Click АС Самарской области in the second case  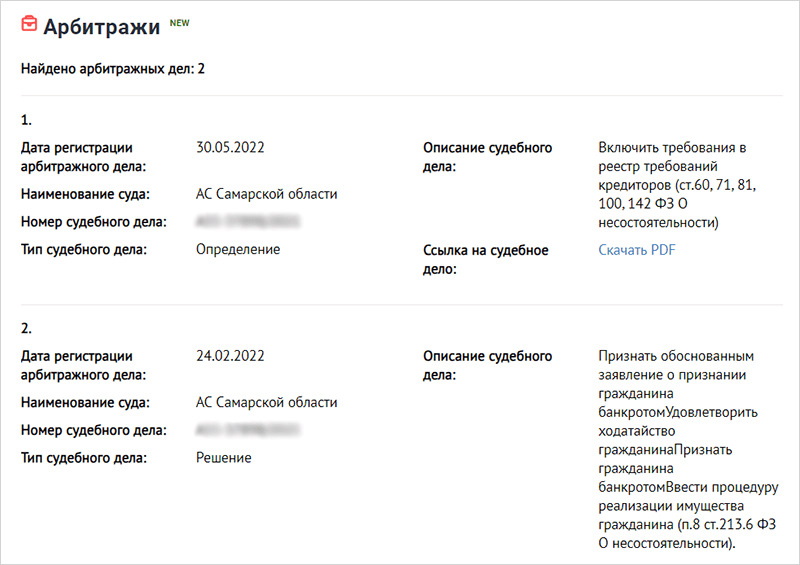pos(267,402)
